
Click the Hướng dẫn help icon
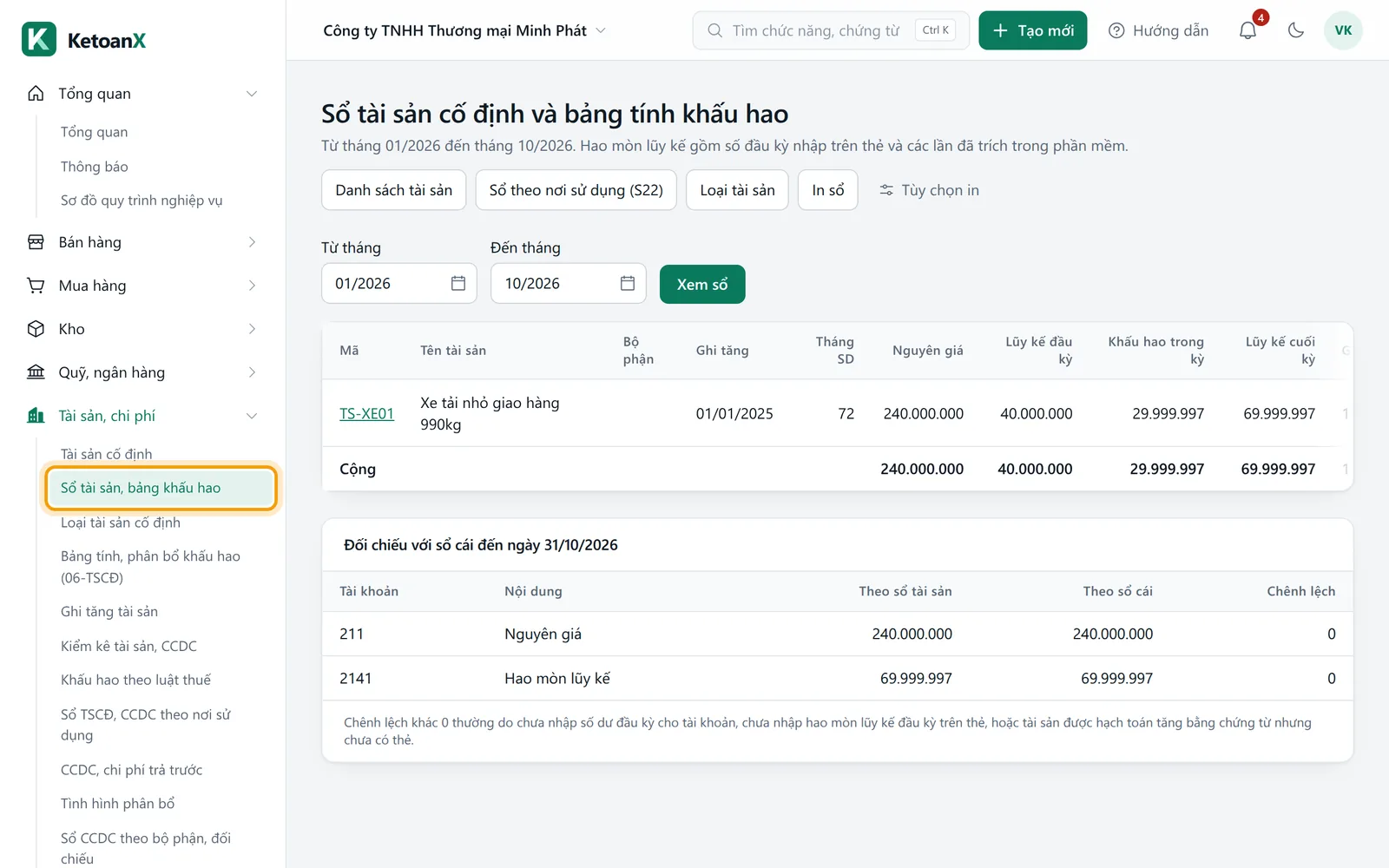pos(1116,30)
